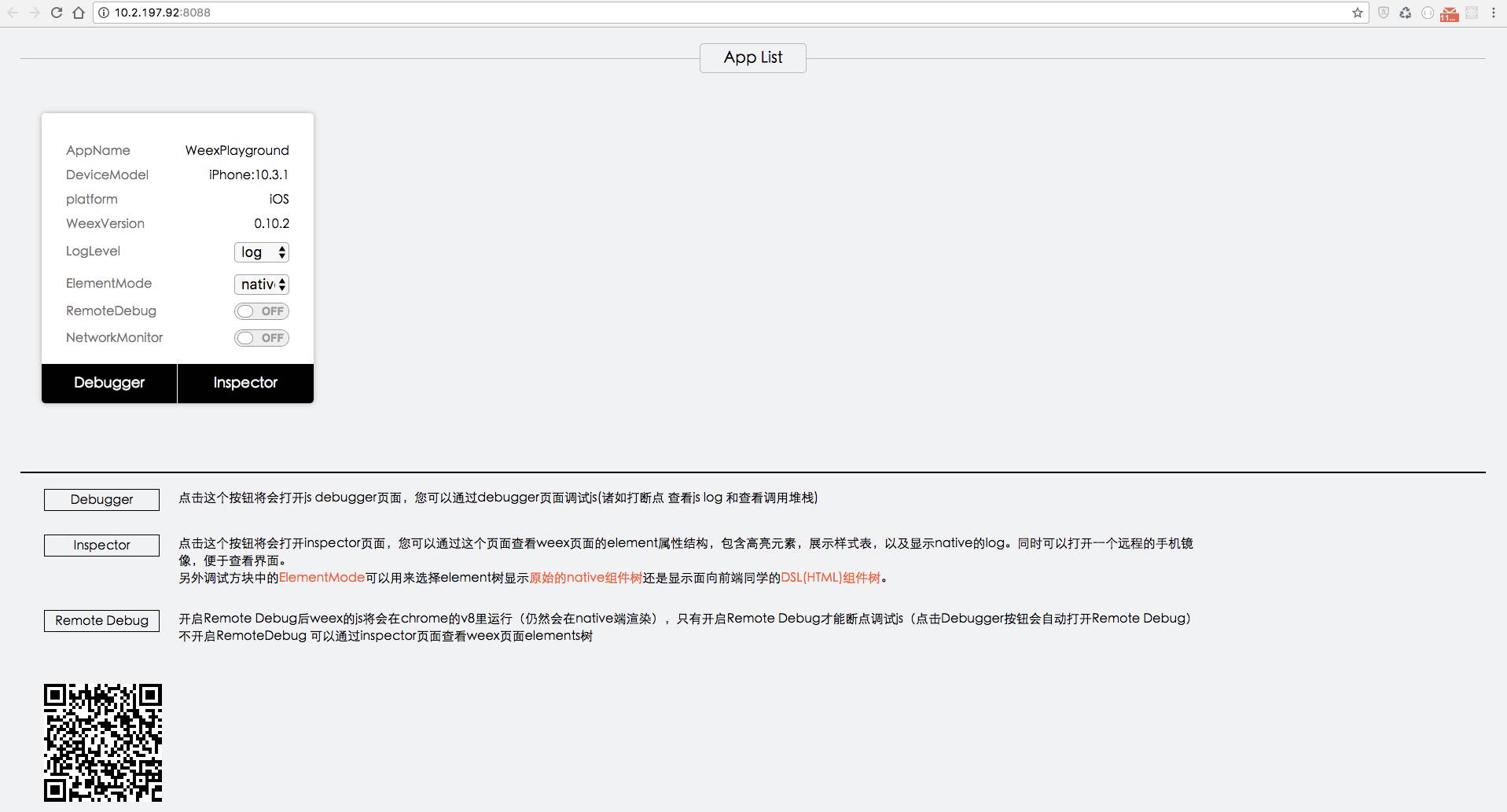The image size is (1507, 812).
Task: Click the iOS platform value
Action: pyautogui.click(x=278, y=199)
